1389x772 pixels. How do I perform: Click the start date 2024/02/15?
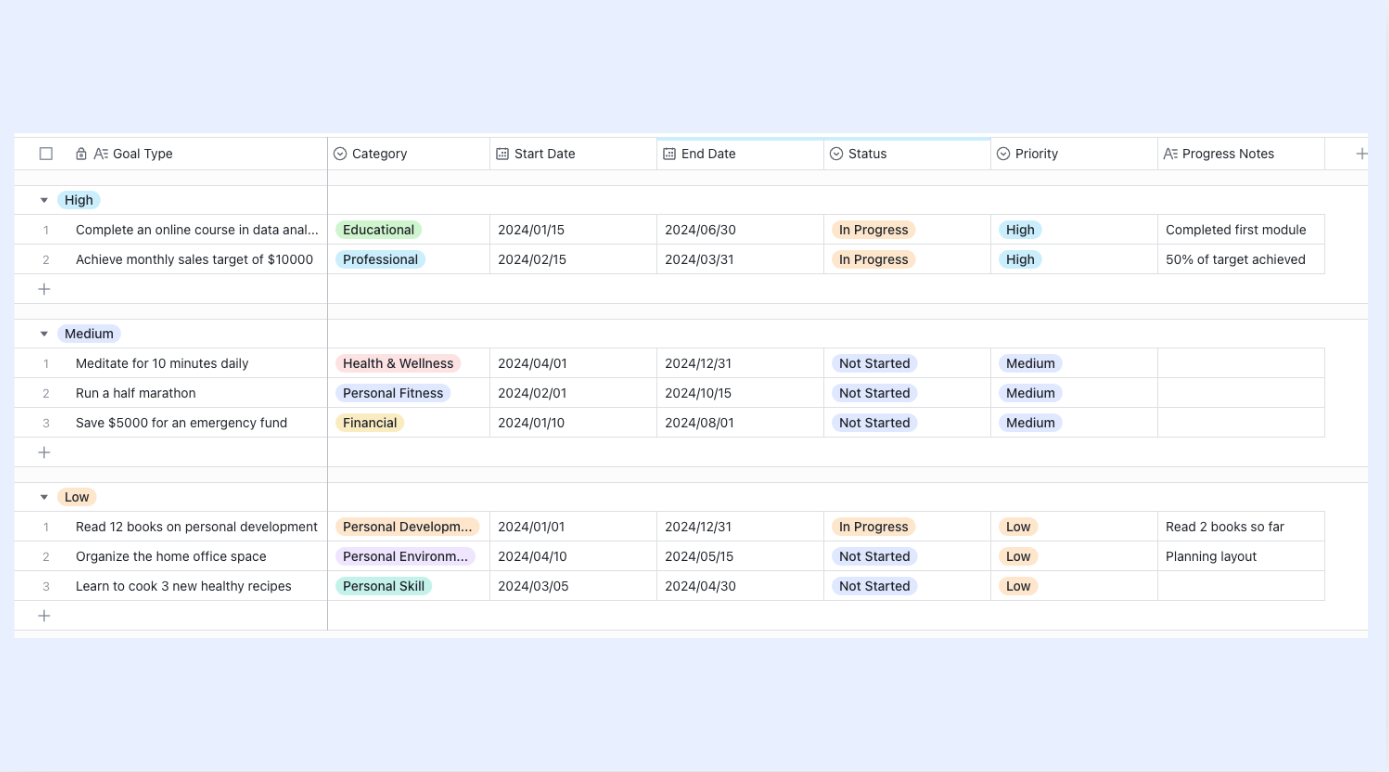point(532,260)
